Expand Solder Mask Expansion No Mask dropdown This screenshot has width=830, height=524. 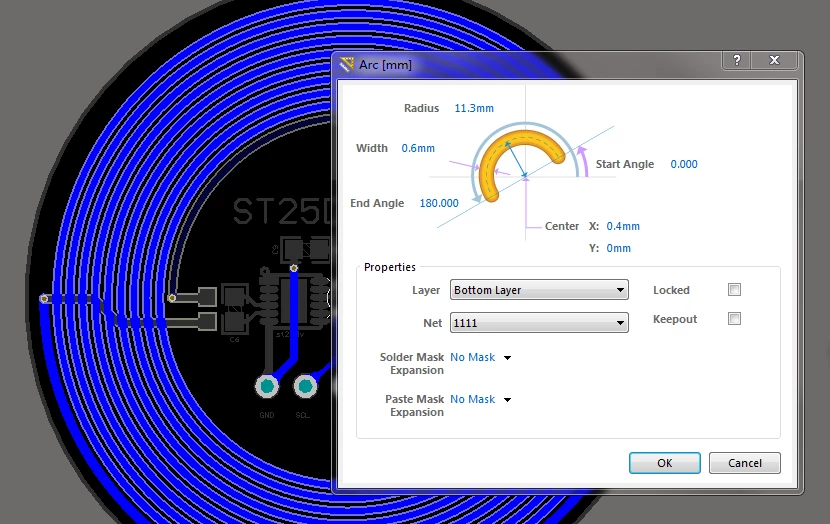coord(507,358)
